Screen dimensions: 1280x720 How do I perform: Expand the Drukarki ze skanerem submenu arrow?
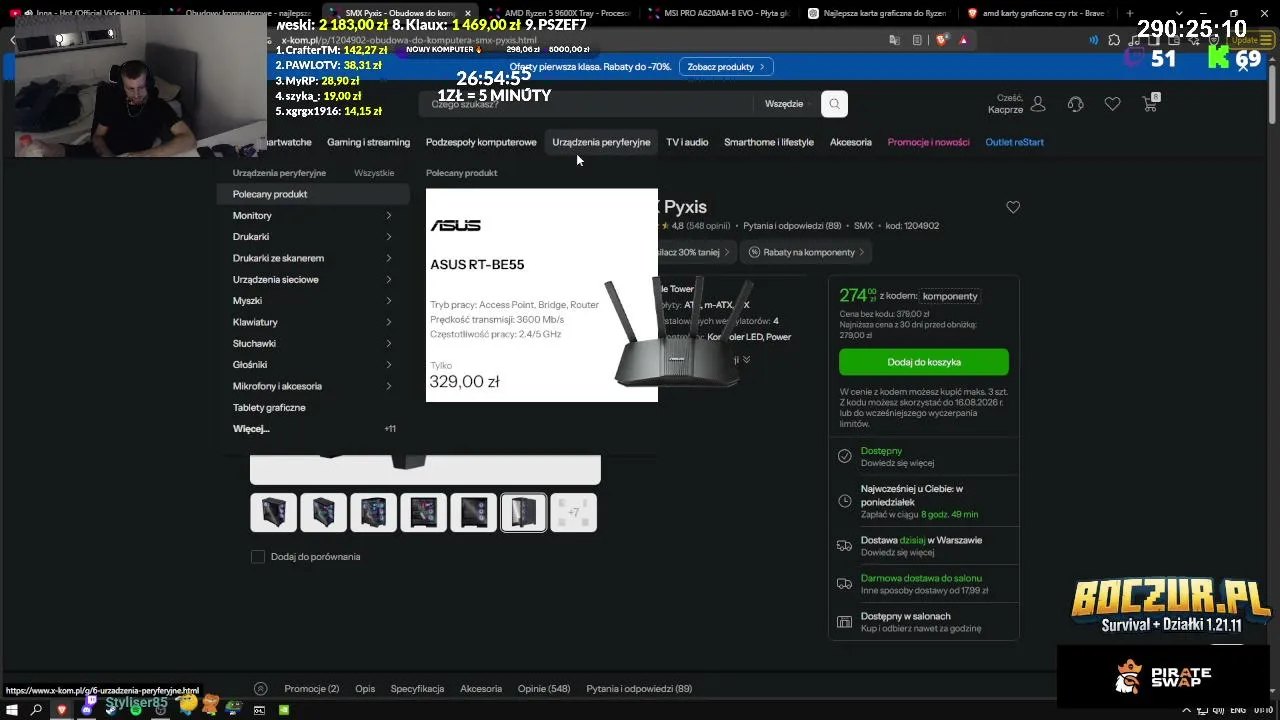[389, 258]
